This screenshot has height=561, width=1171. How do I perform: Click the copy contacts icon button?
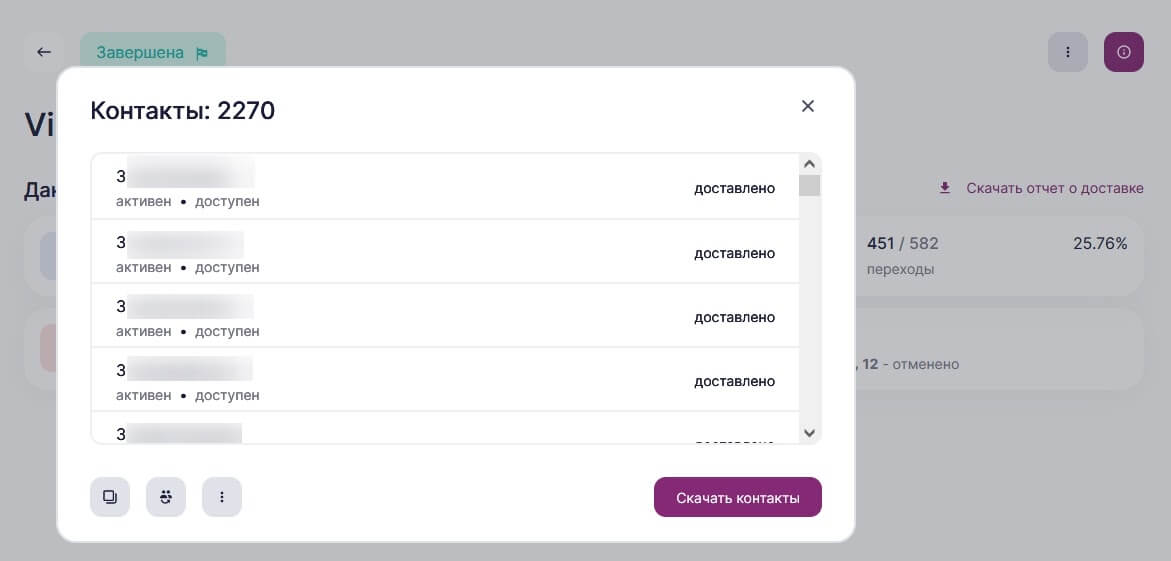pyautogui.click(x=110, y=497)
